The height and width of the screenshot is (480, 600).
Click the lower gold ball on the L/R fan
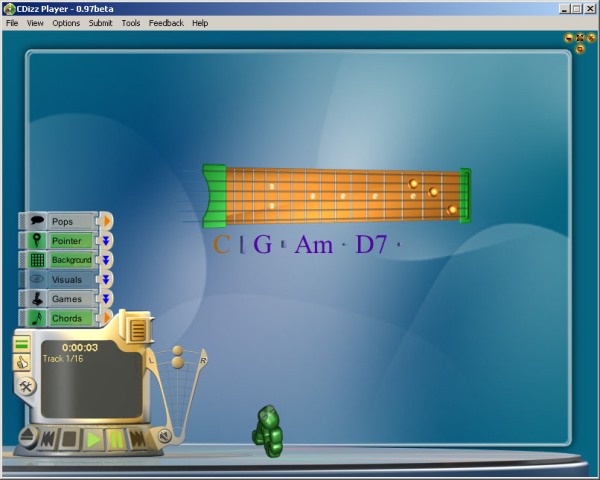178,362
